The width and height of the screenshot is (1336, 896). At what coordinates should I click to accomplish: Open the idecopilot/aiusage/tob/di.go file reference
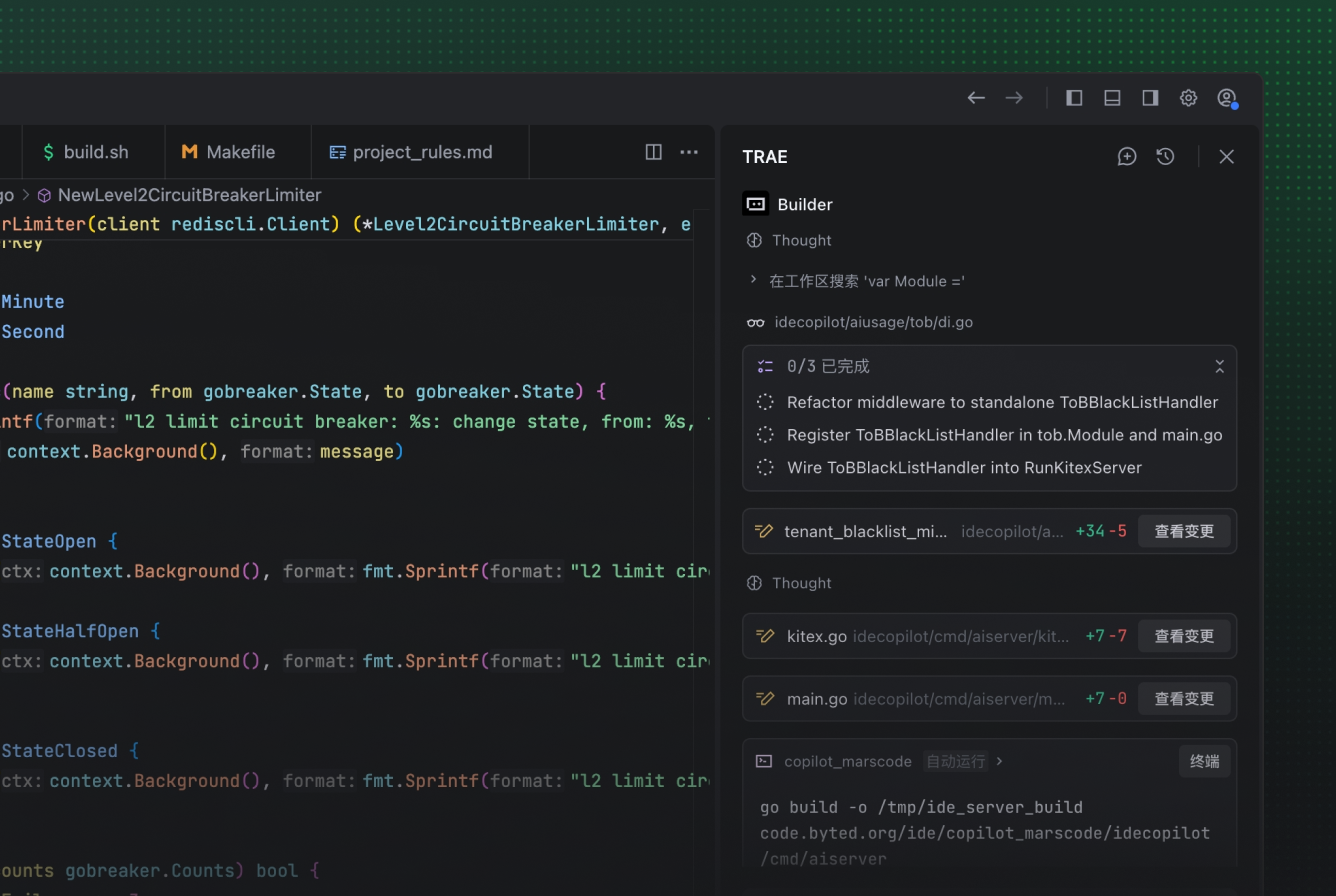[x=873, y=322]
